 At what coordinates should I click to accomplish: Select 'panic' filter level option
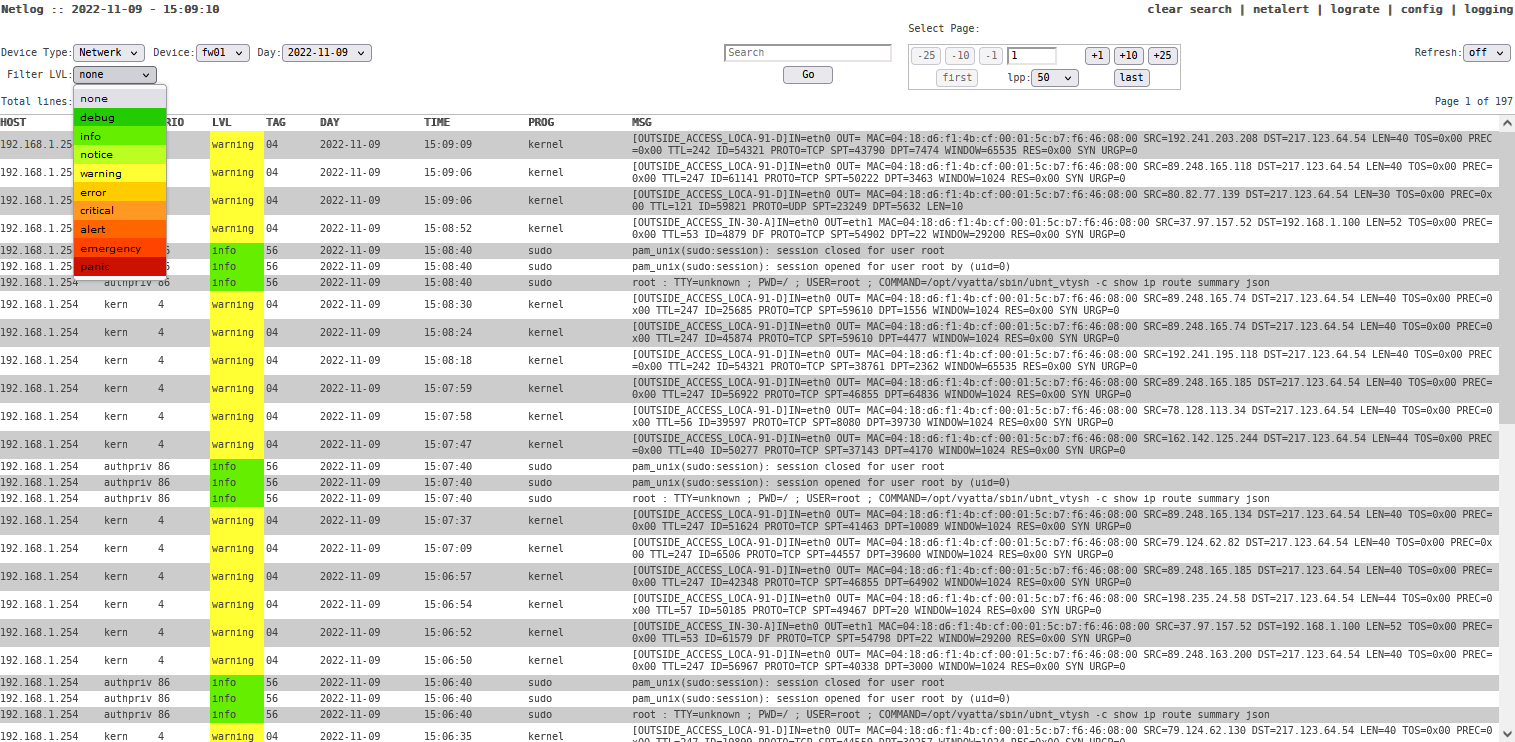pos(120,267)
